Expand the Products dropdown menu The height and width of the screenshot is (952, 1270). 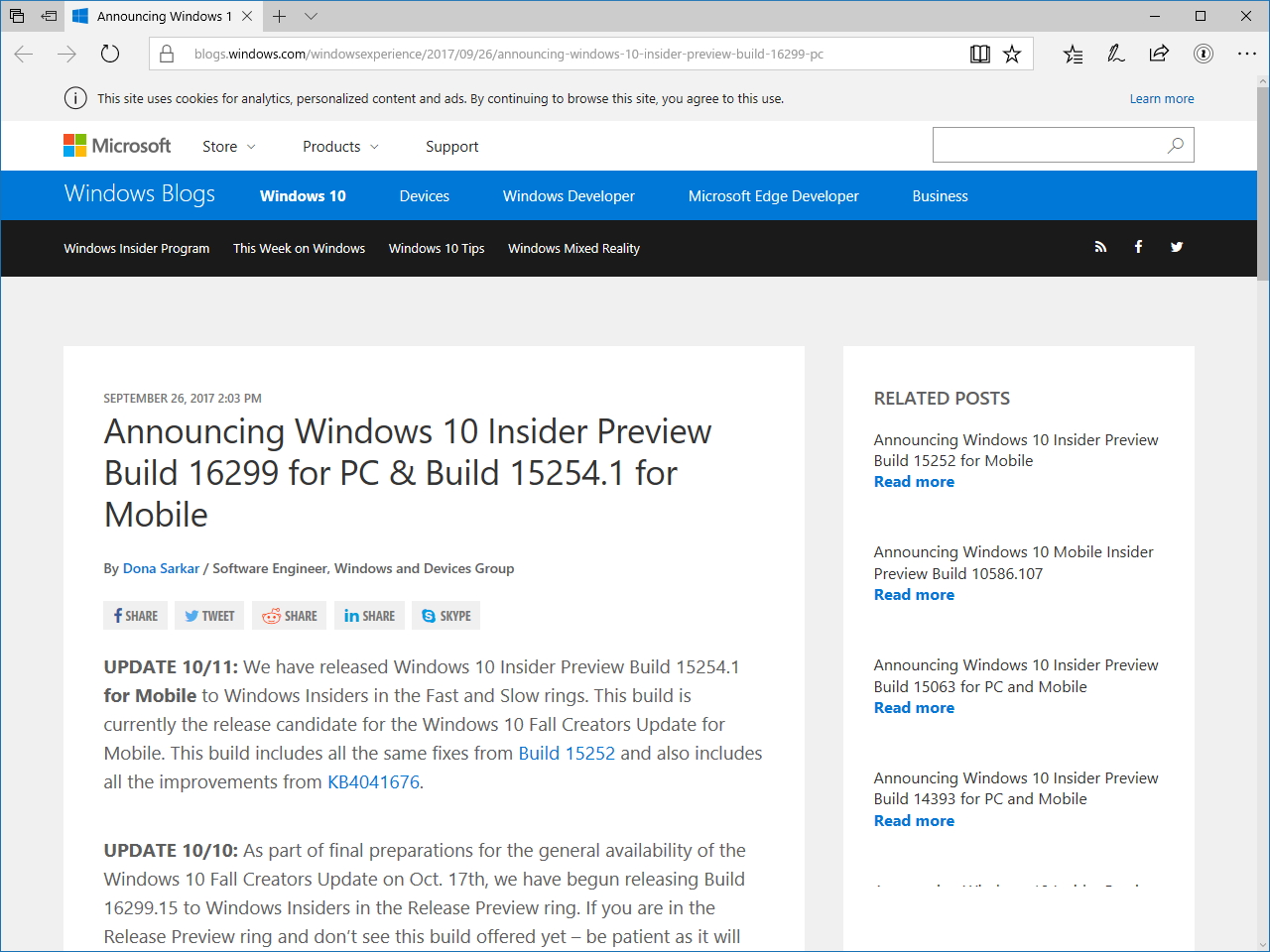point(340,146)
